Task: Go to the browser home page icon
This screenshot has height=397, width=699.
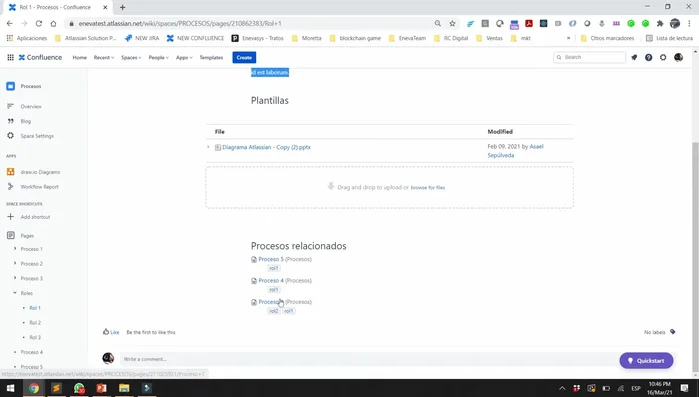Action: coord(53,24)
